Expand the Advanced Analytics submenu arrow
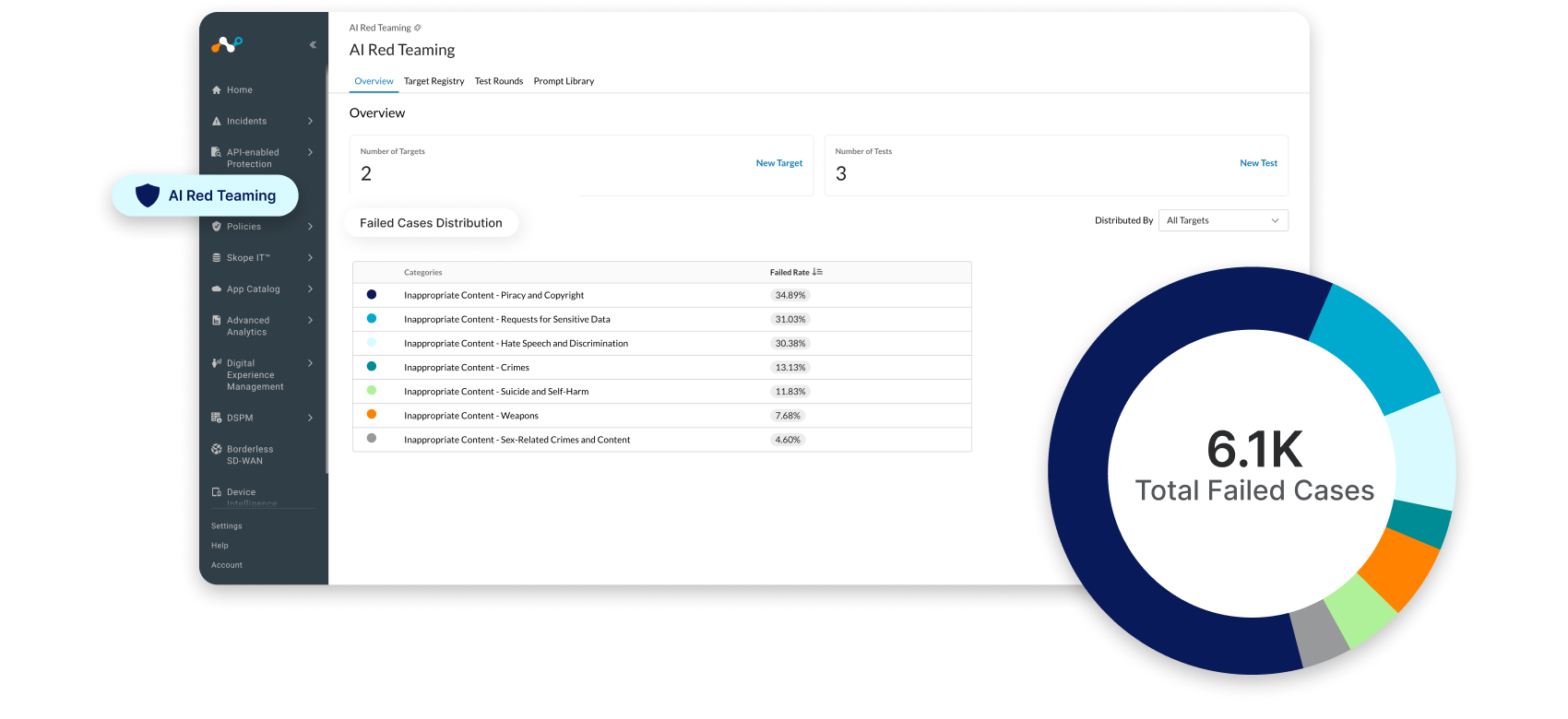This screenshot has height=719, width=1568. [310, 321]
